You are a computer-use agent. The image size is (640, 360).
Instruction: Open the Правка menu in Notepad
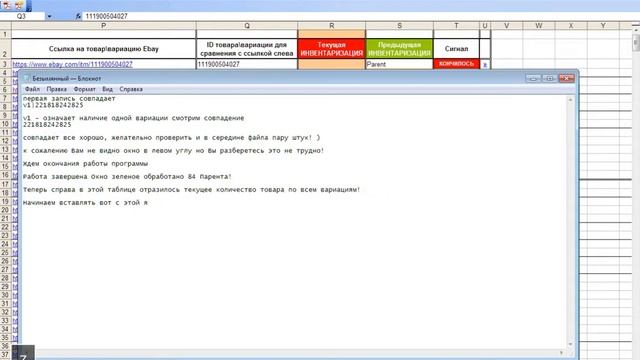(56, 89)
